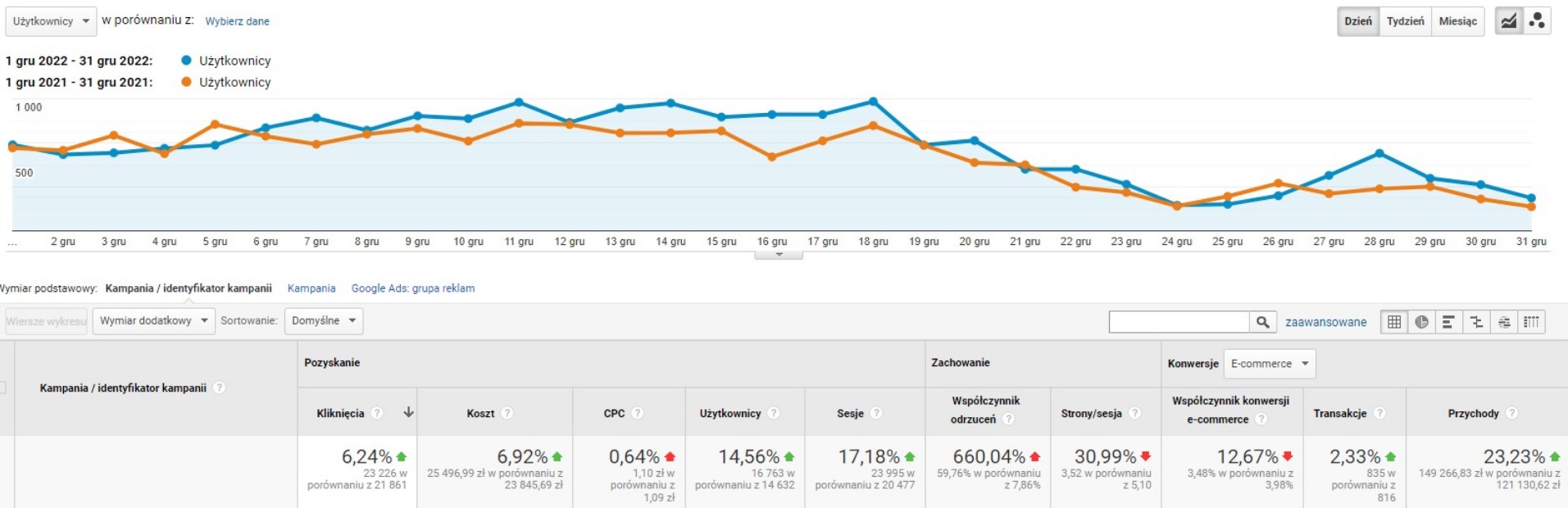Click inside the table search field
The image size is (1568, 508).
(1179, 322)
